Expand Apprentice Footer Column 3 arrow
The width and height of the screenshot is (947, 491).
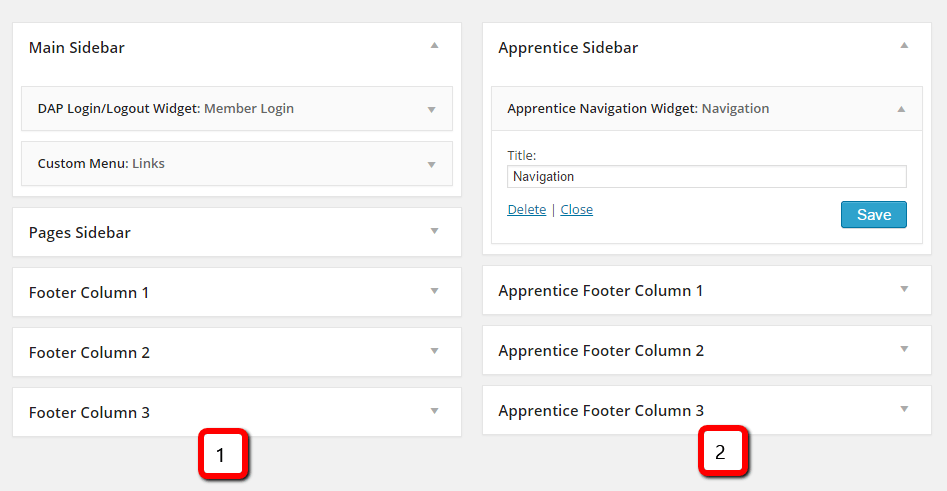pos(904,409)
